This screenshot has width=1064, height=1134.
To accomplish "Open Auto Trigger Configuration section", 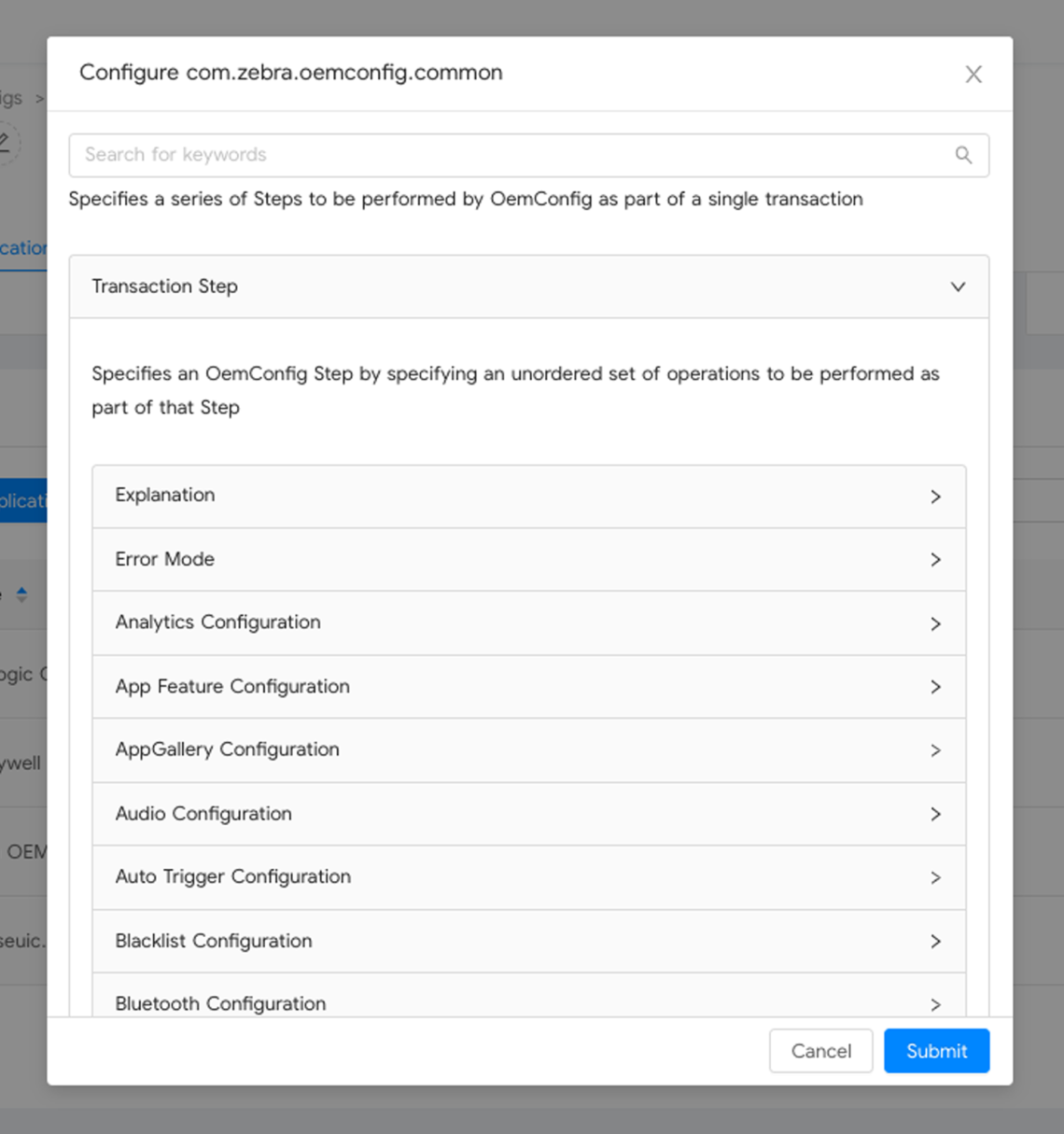I will click(528, 877).
